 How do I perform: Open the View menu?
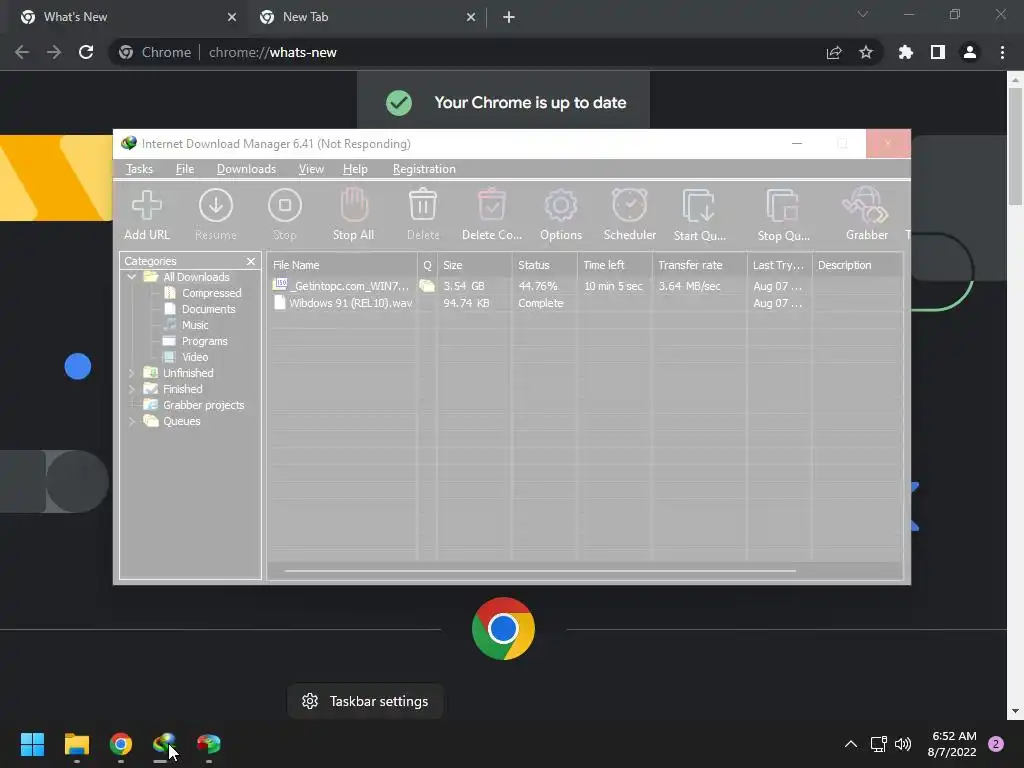[311, 169]
